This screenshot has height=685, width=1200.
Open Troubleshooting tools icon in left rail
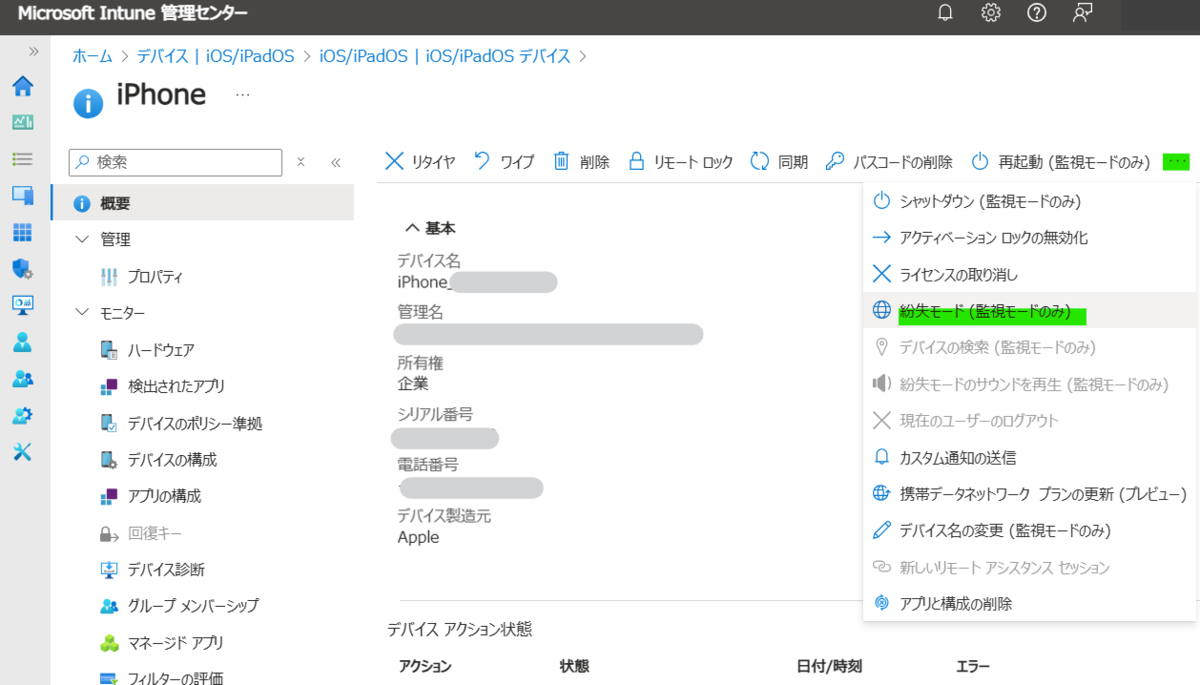22,452
